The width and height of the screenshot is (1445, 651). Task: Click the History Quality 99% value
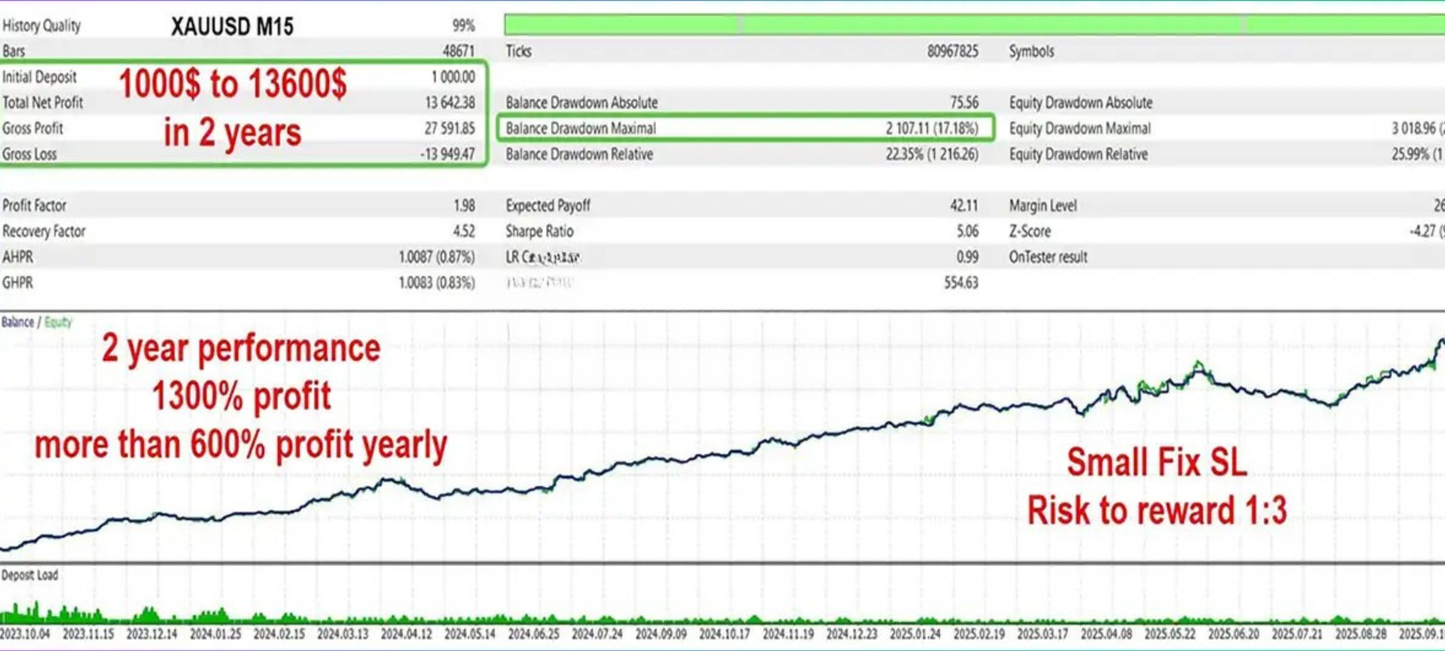pos(463,25)
